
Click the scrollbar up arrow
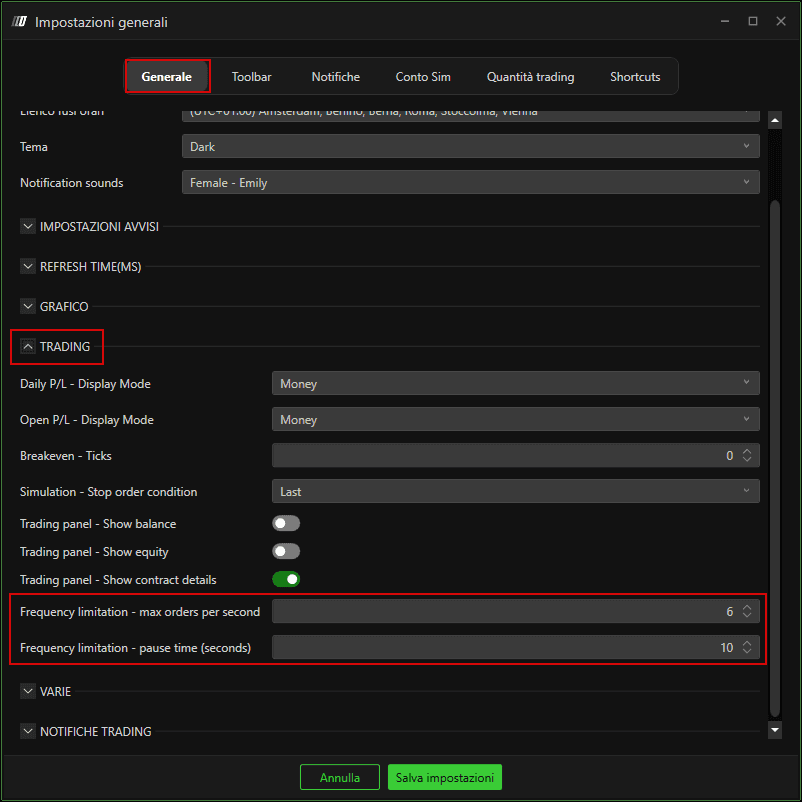[x=775, y=120]
